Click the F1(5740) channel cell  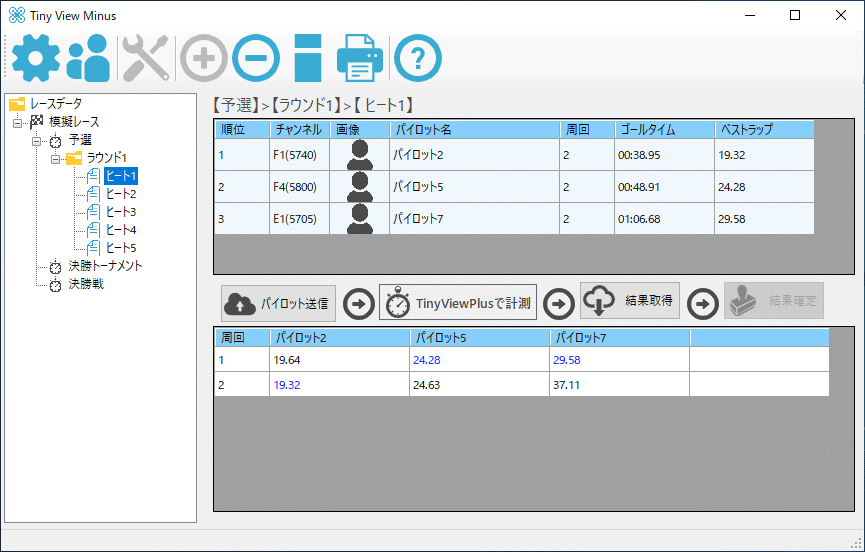(300, 155)
